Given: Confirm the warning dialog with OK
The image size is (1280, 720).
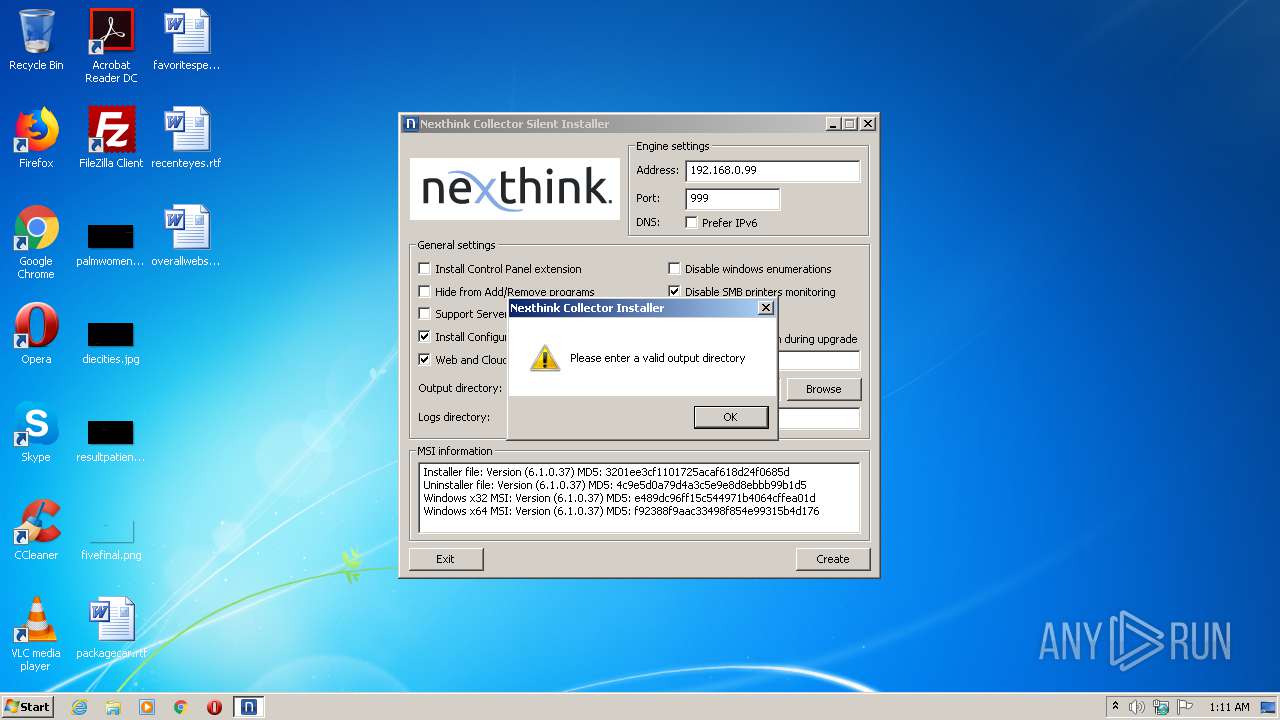Looking at the screenshot, I should click(x=731, y=417).
